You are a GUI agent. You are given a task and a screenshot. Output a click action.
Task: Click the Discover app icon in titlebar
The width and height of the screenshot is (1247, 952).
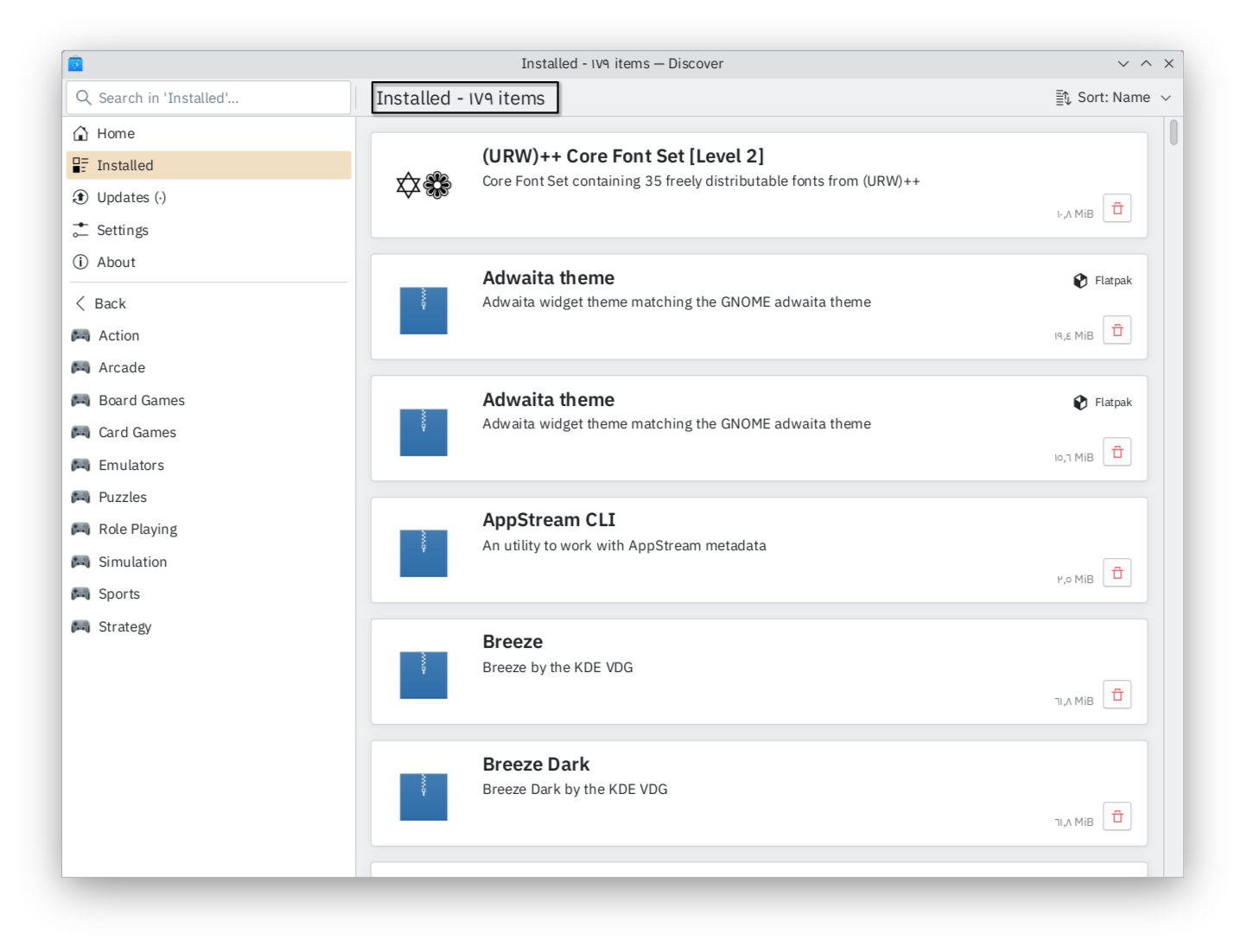(x=75, y=64)
